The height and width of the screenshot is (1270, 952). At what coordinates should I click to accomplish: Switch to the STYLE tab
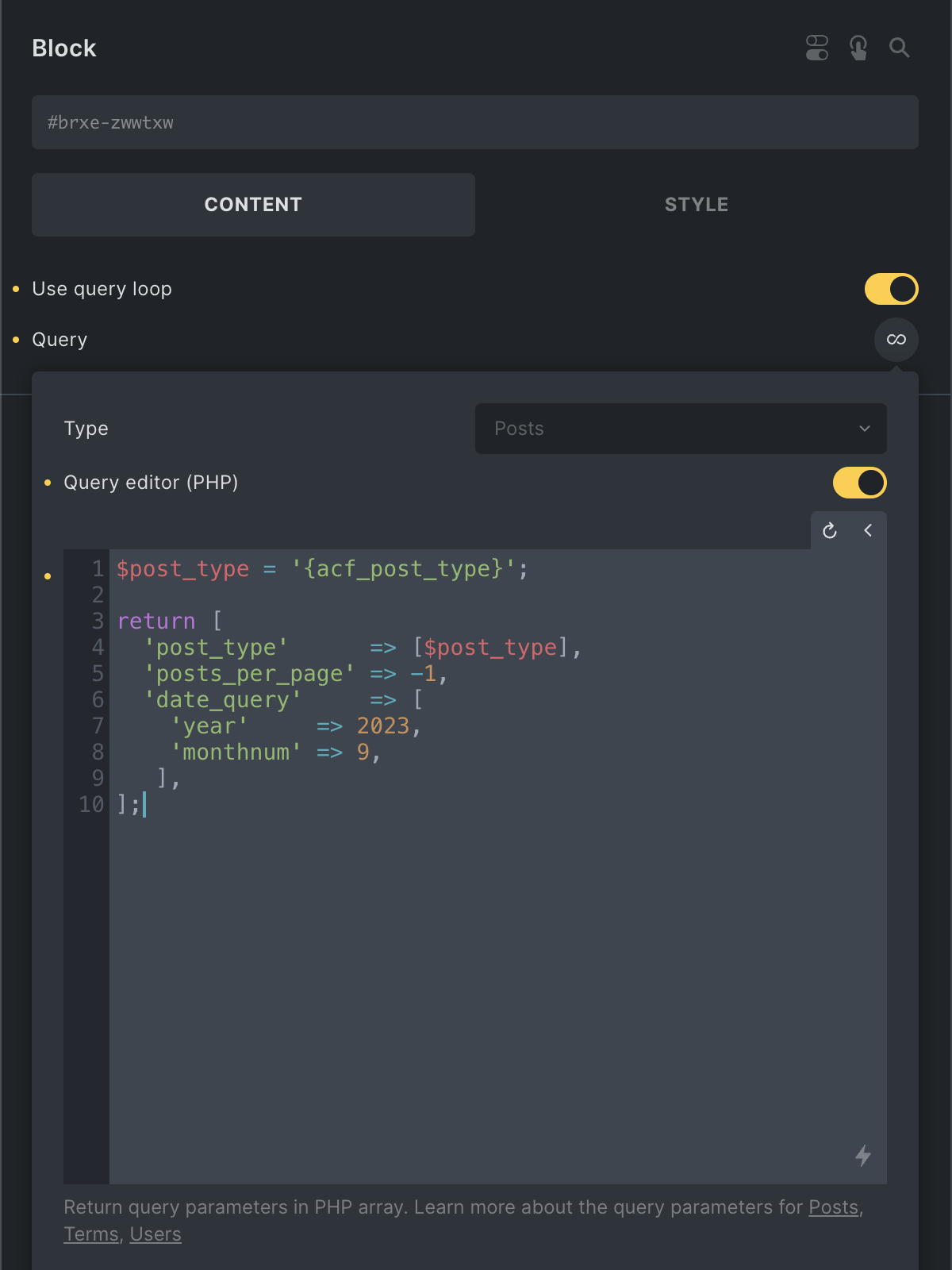[x=696, y=205]
